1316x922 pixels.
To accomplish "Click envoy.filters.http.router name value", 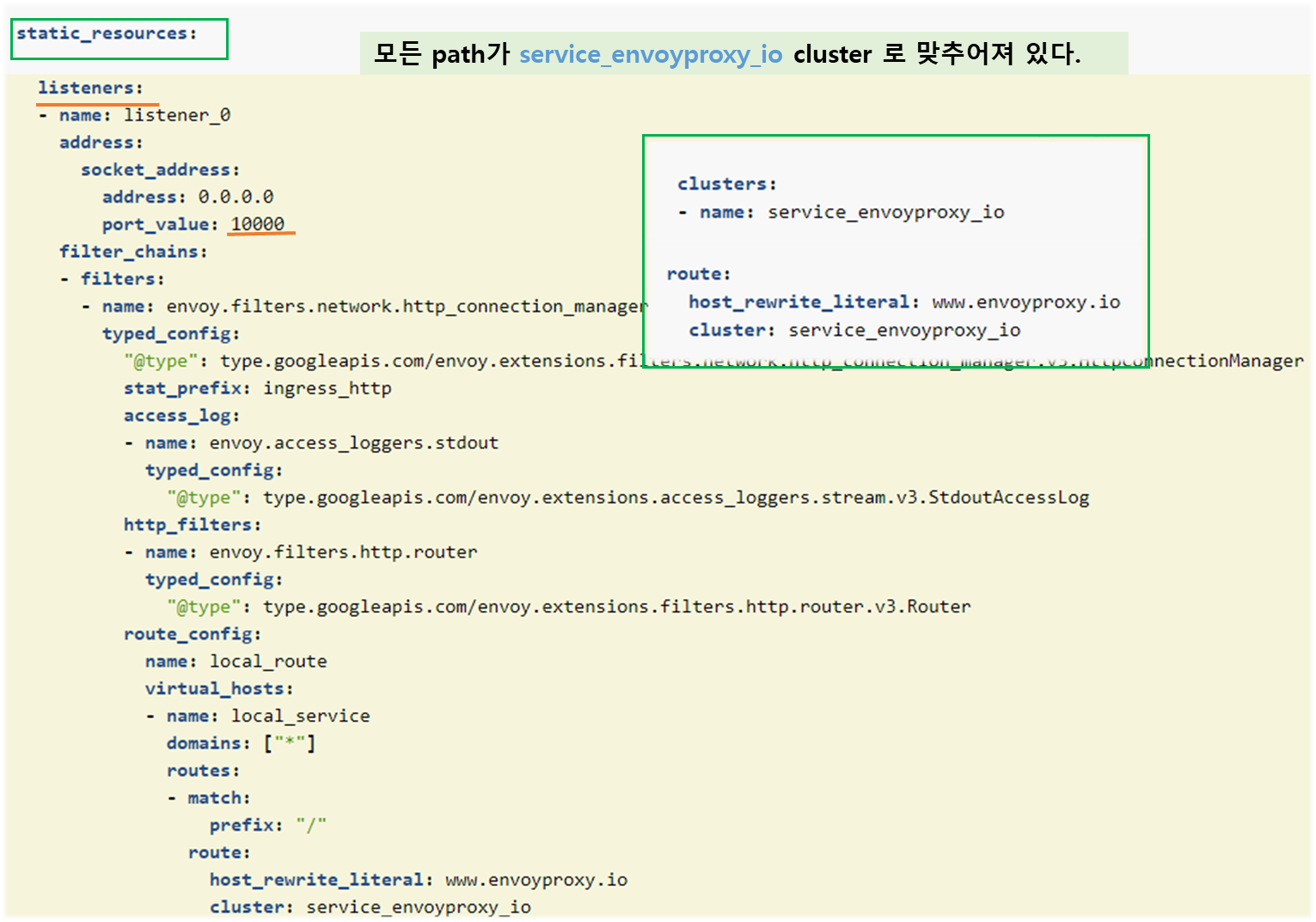I will point(344,553).
